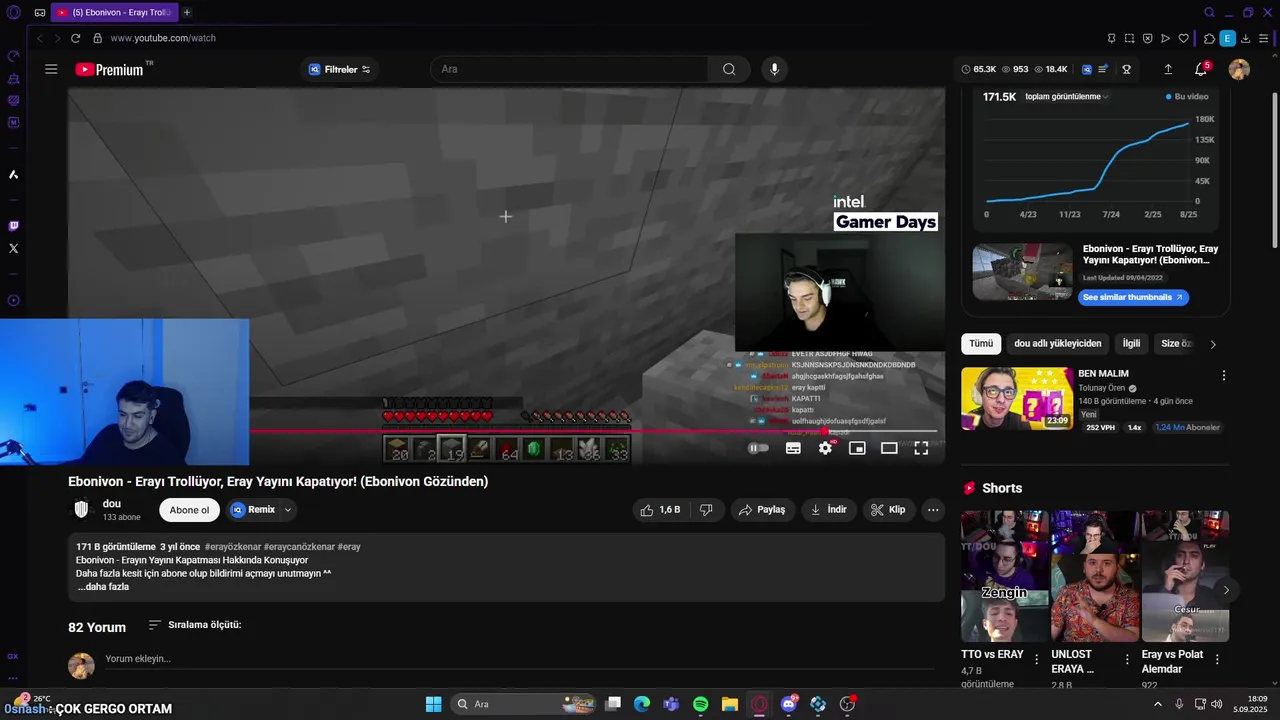1280x720 pixels.
Task: Open the Remix button
Action: [254, 510]
